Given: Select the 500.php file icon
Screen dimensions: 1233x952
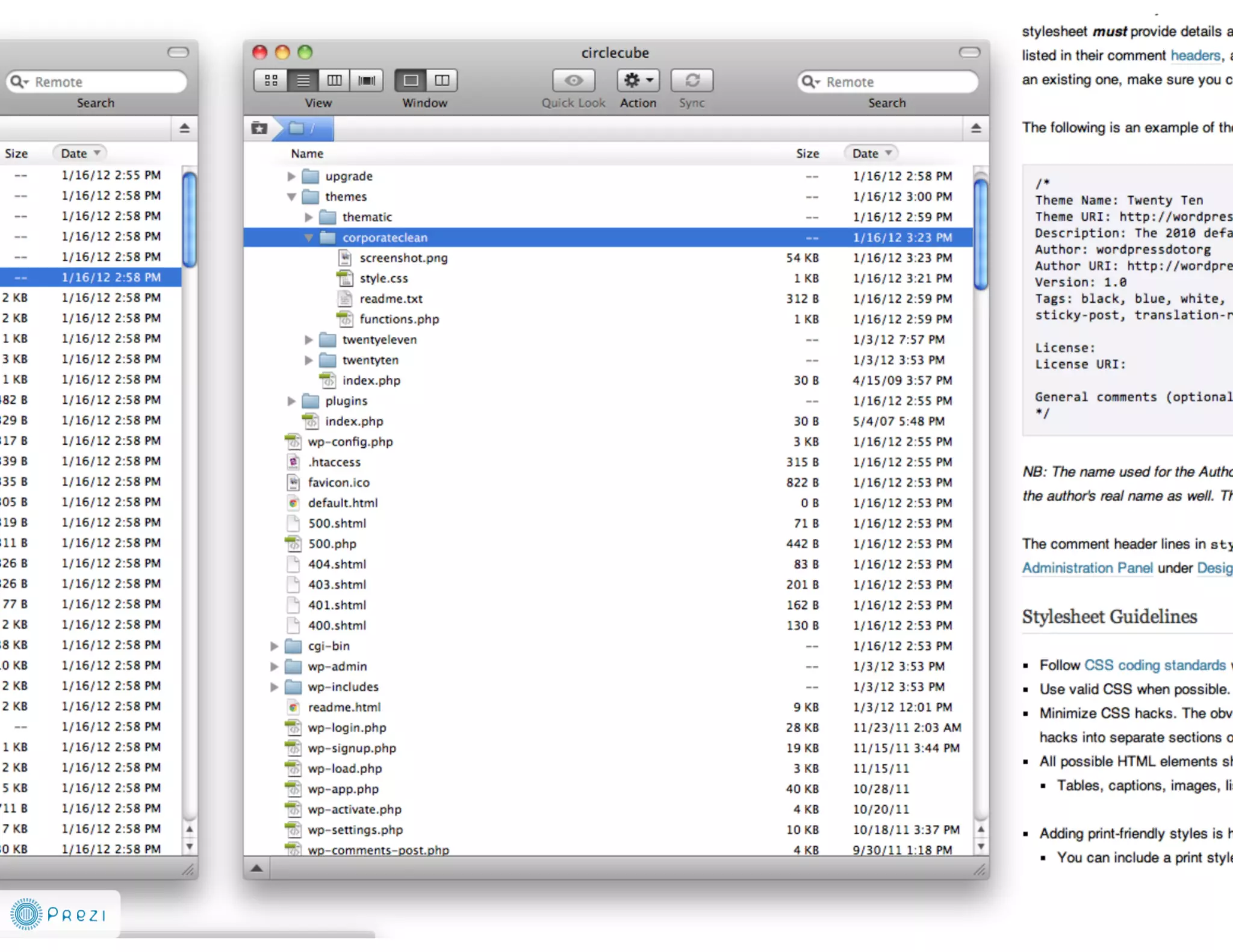Looking at the screenshot, I should point(293,544).
